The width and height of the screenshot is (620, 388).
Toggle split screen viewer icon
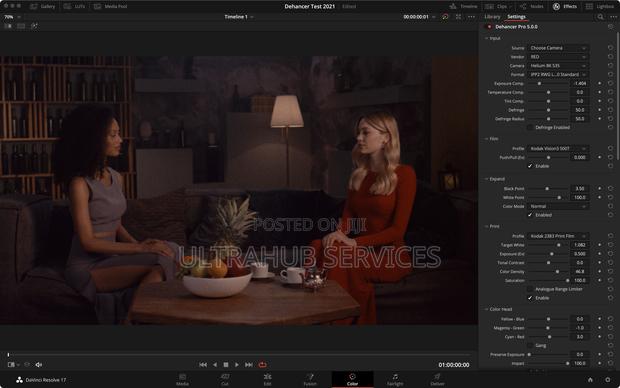click(21, 26)
